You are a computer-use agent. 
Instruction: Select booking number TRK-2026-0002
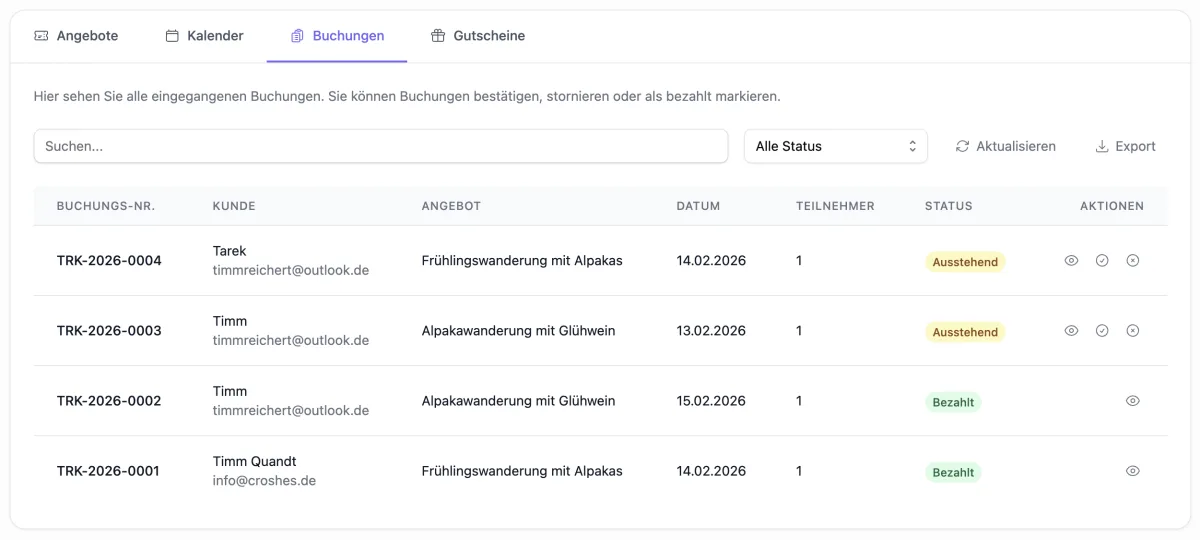pyautogui.click(x=109, y=401)
